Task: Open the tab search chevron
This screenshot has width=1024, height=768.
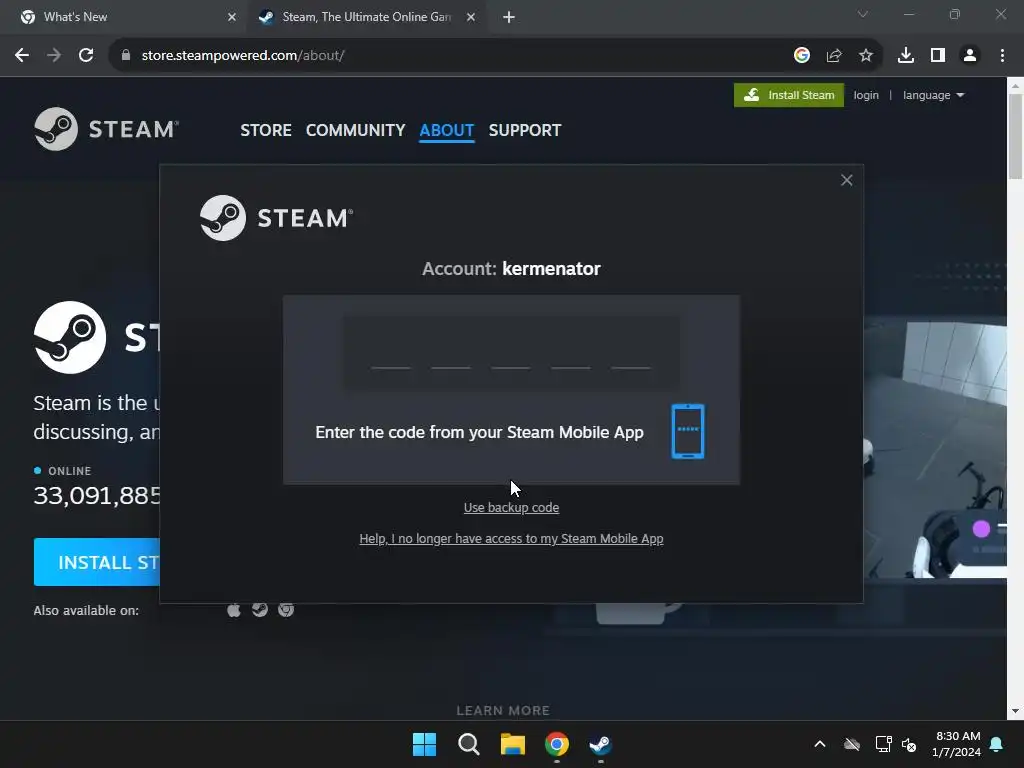Action: pyautogui.click(x=863, y=14)
